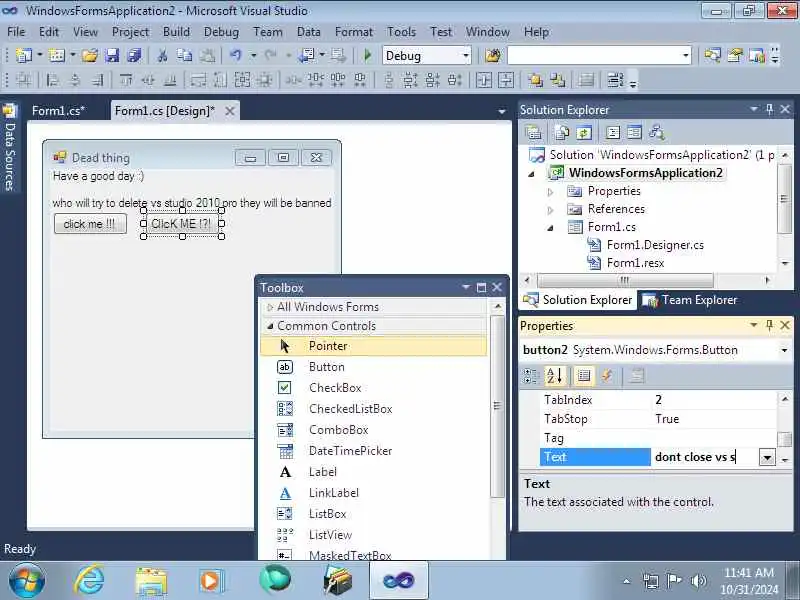Click Show All Files in Solution Explorer
800x600 pixels.
click(562, 133)
